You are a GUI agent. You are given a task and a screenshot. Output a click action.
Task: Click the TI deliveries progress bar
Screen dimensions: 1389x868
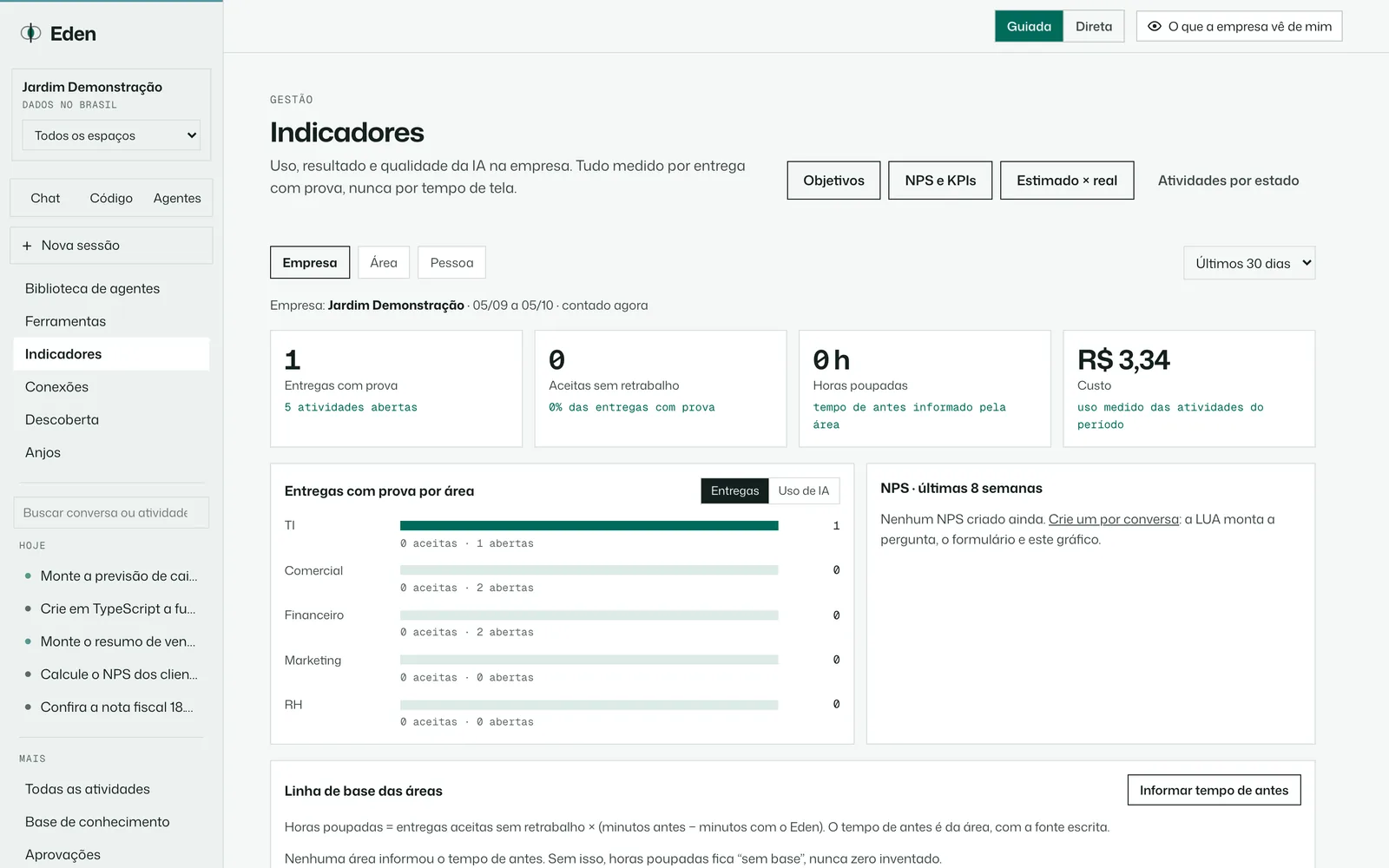click(x=589, y=525)
